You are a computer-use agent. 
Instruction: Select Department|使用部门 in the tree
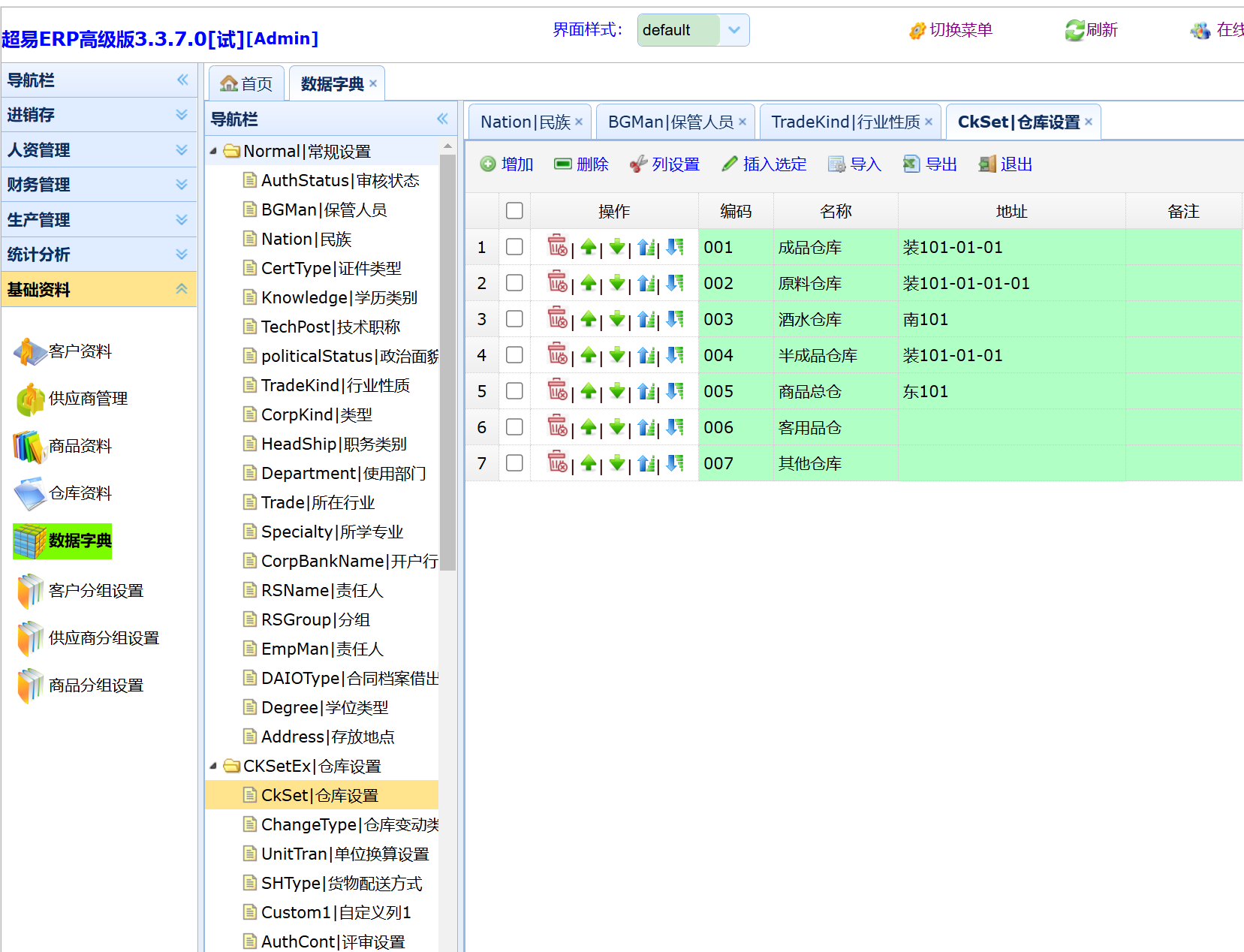342,474
